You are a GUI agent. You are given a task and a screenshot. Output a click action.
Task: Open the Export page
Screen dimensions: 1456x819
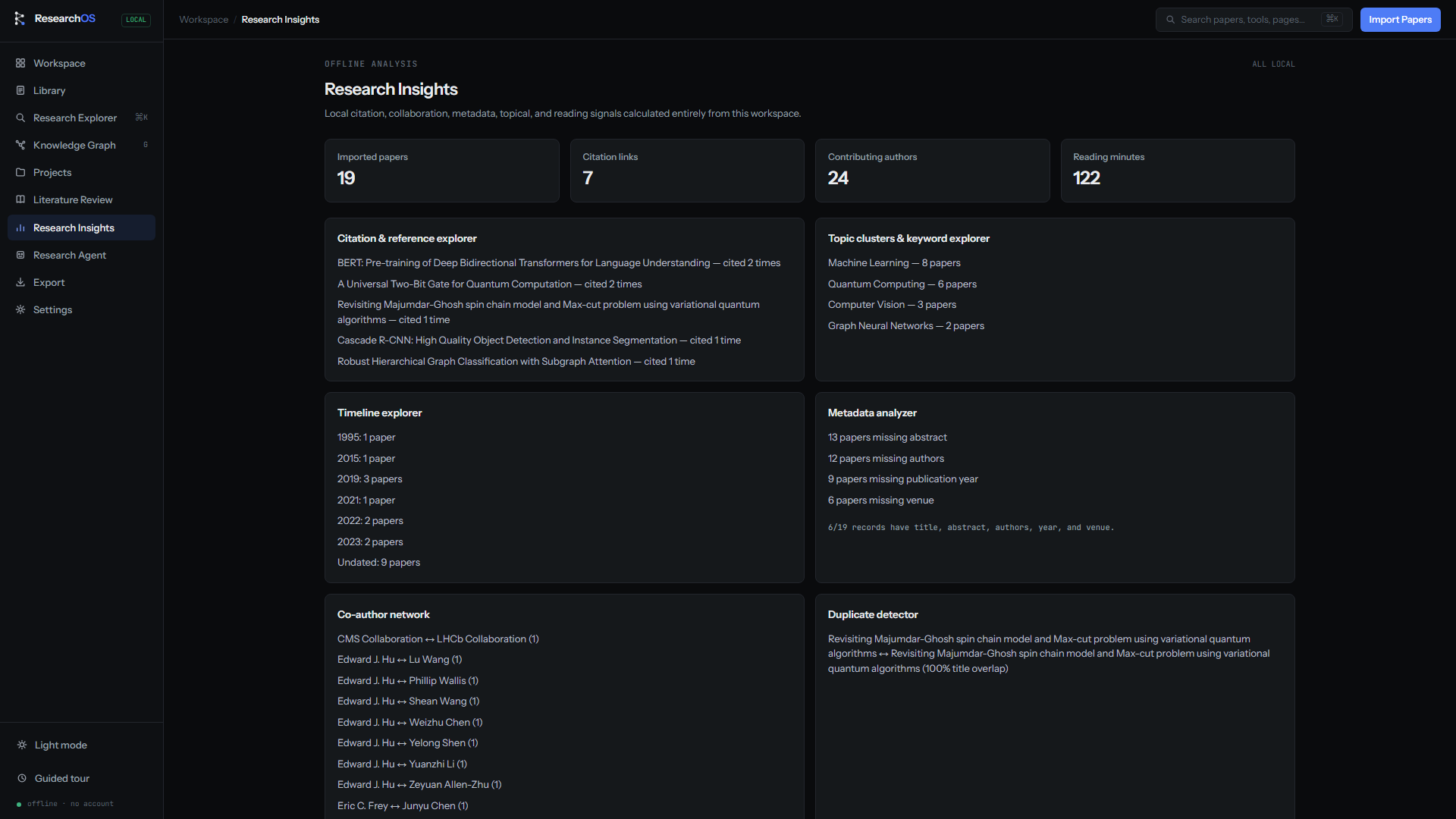[x=81, y=282]
